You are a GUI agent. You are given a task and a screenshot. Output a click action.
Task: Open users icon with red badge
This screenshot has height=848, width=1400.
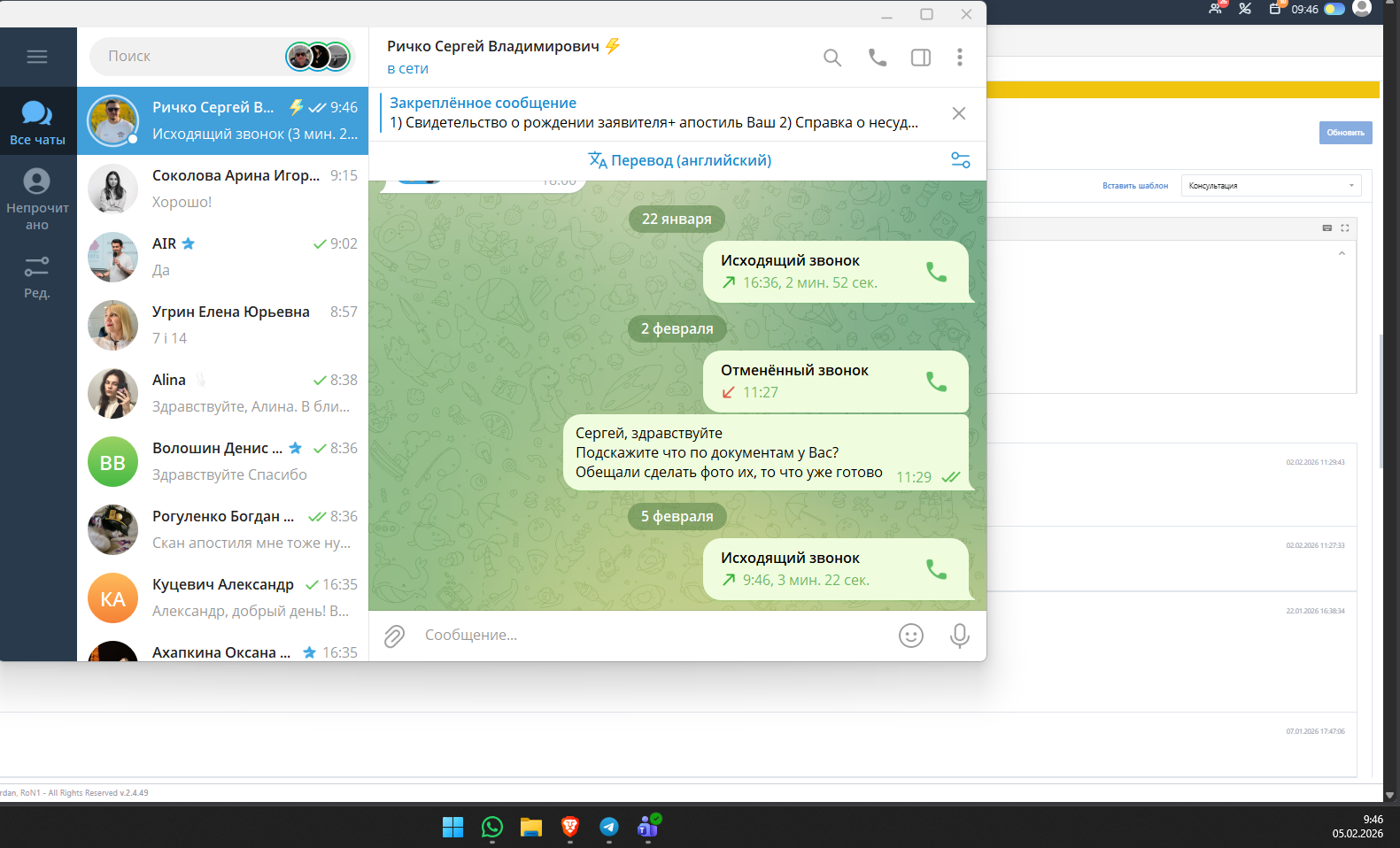coord(1218,8)
